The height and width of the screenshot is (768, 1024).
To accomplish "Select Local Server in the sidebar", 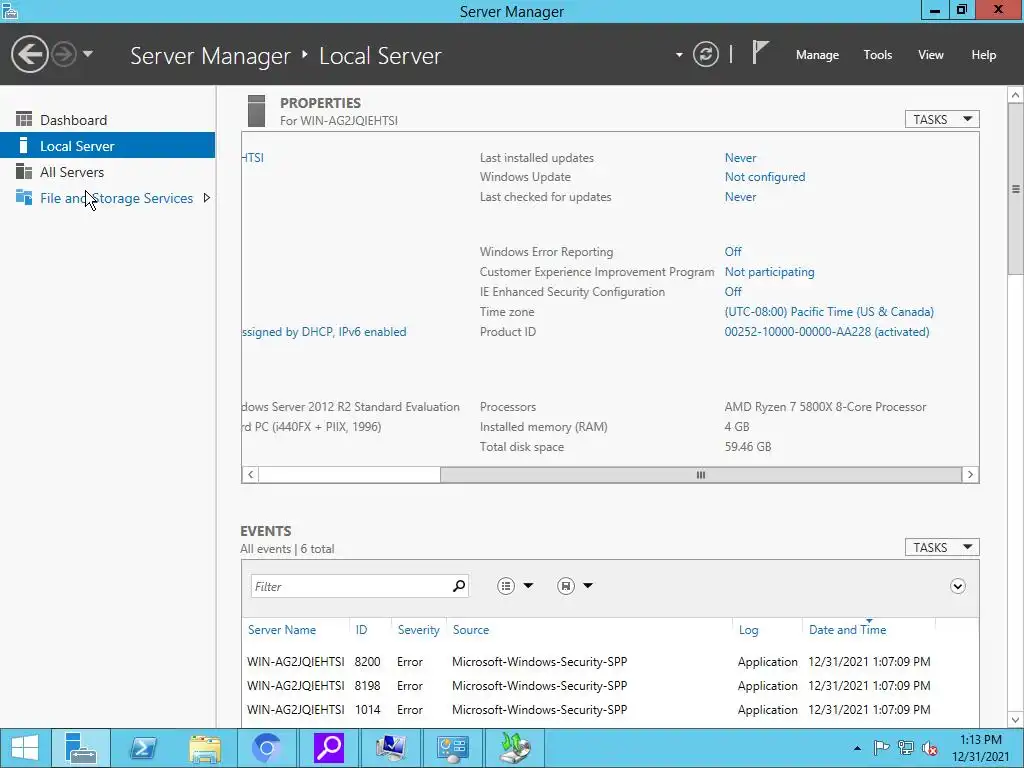I will click(x=108, y=146).
